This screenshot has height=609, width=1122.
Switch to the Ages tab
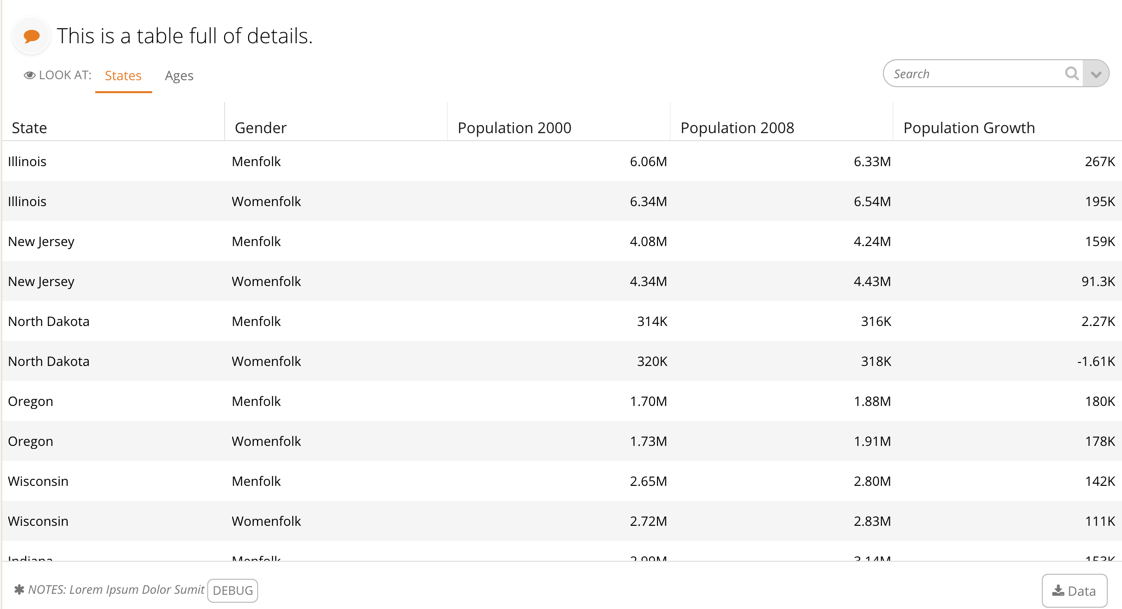[x=179, y=75]
